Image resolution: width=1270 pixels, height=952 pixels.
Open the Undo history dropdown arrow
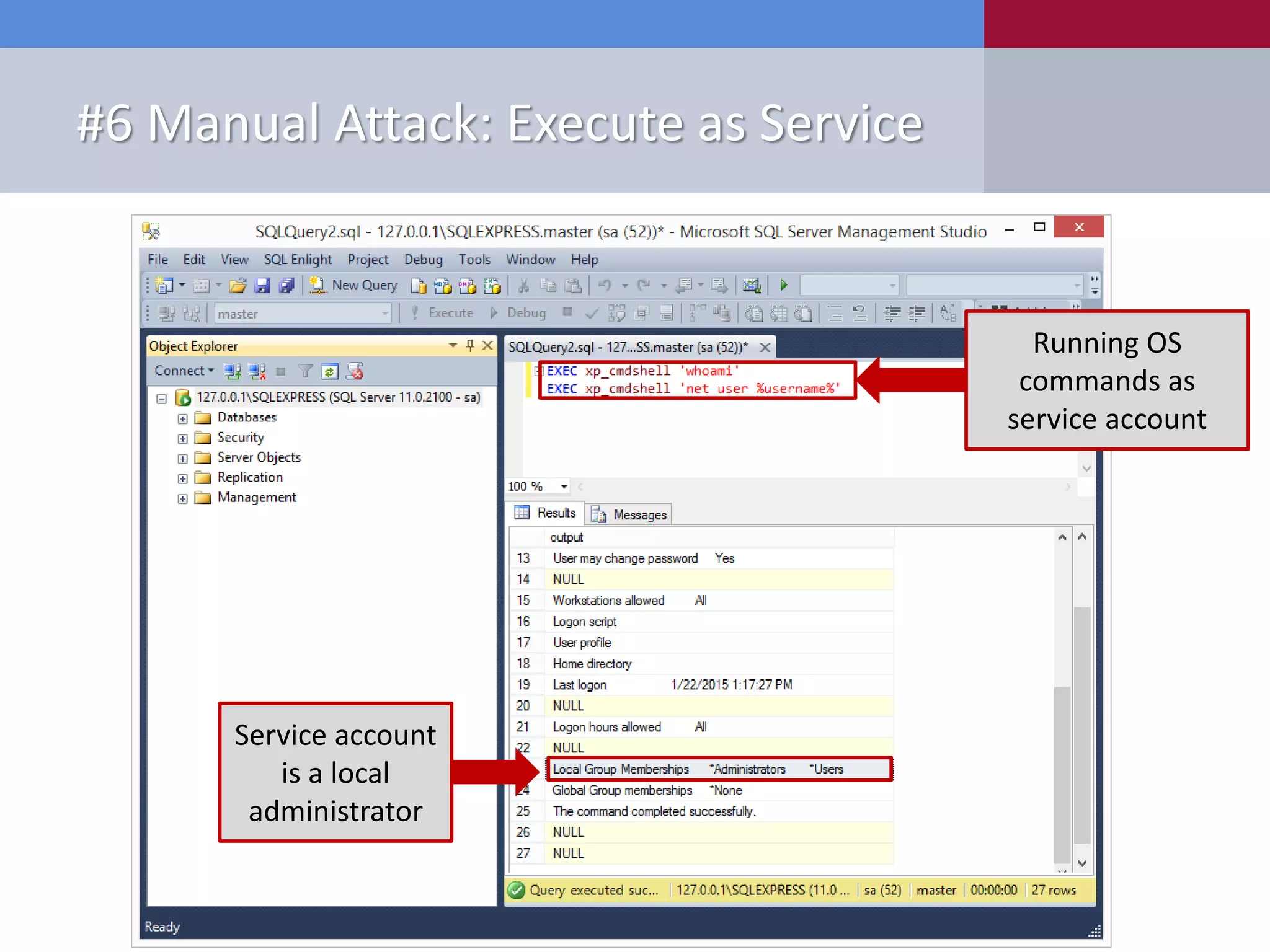coord(625,286)
